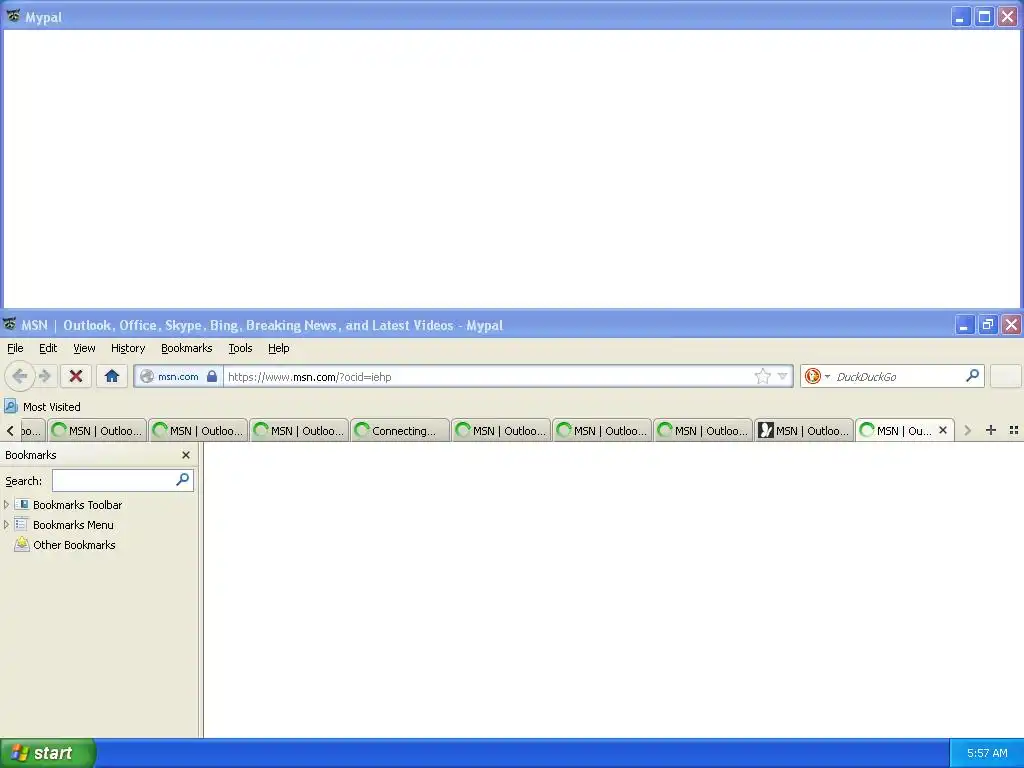Click the padlock security icon in address bar
Image resolution: width=1024 pixels, height=768 pixels.
[x=212, y=376]
